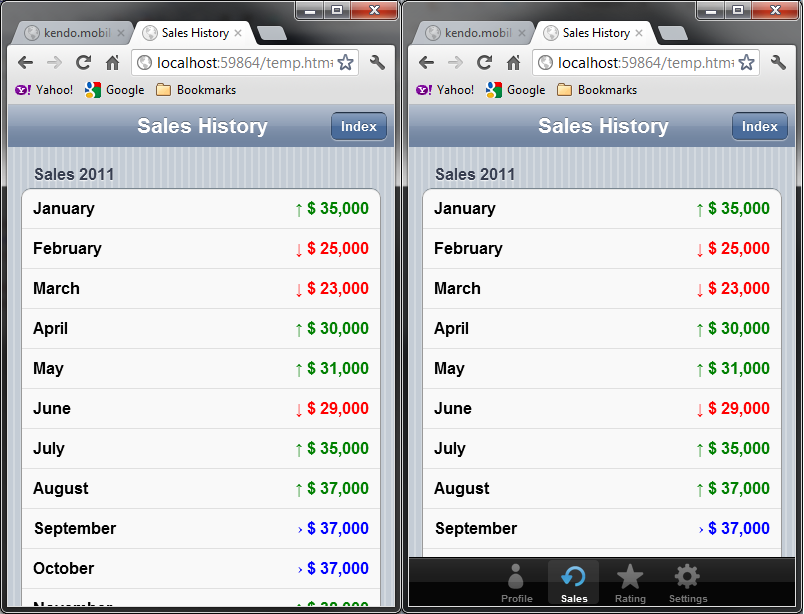The height and width of the screenshot is (614, 804).
Task: Open the Settings gear in bottom bar
Action: [687, 582]
